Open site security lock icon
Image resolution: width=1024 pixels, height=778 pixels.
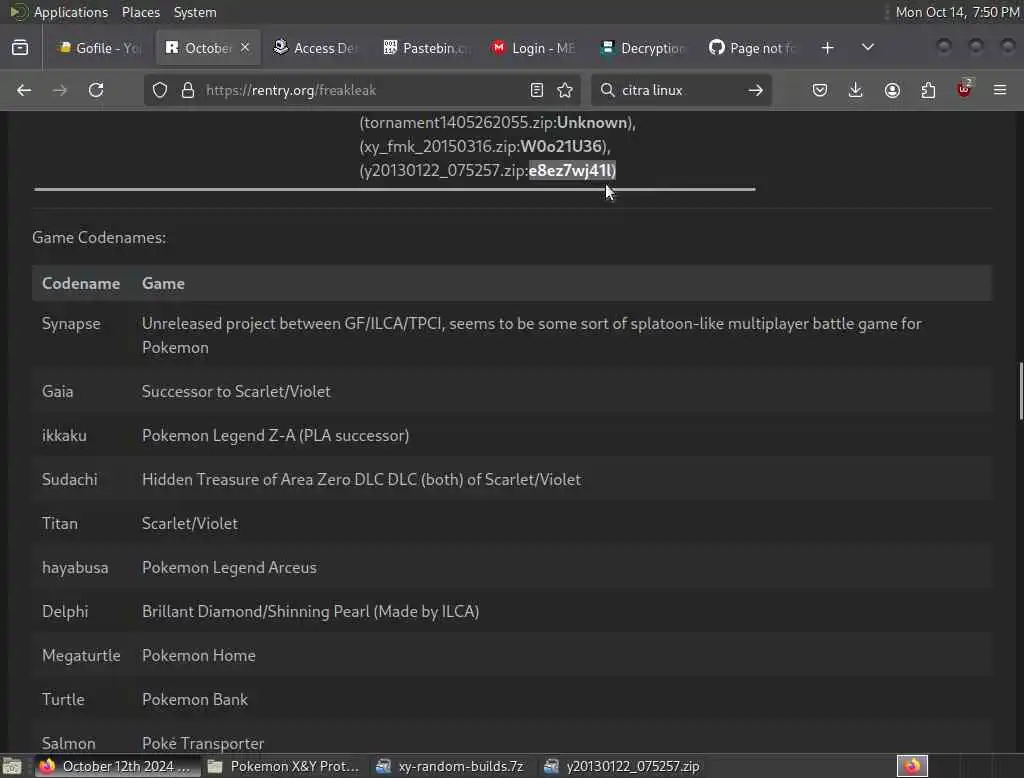click(187, 90)
